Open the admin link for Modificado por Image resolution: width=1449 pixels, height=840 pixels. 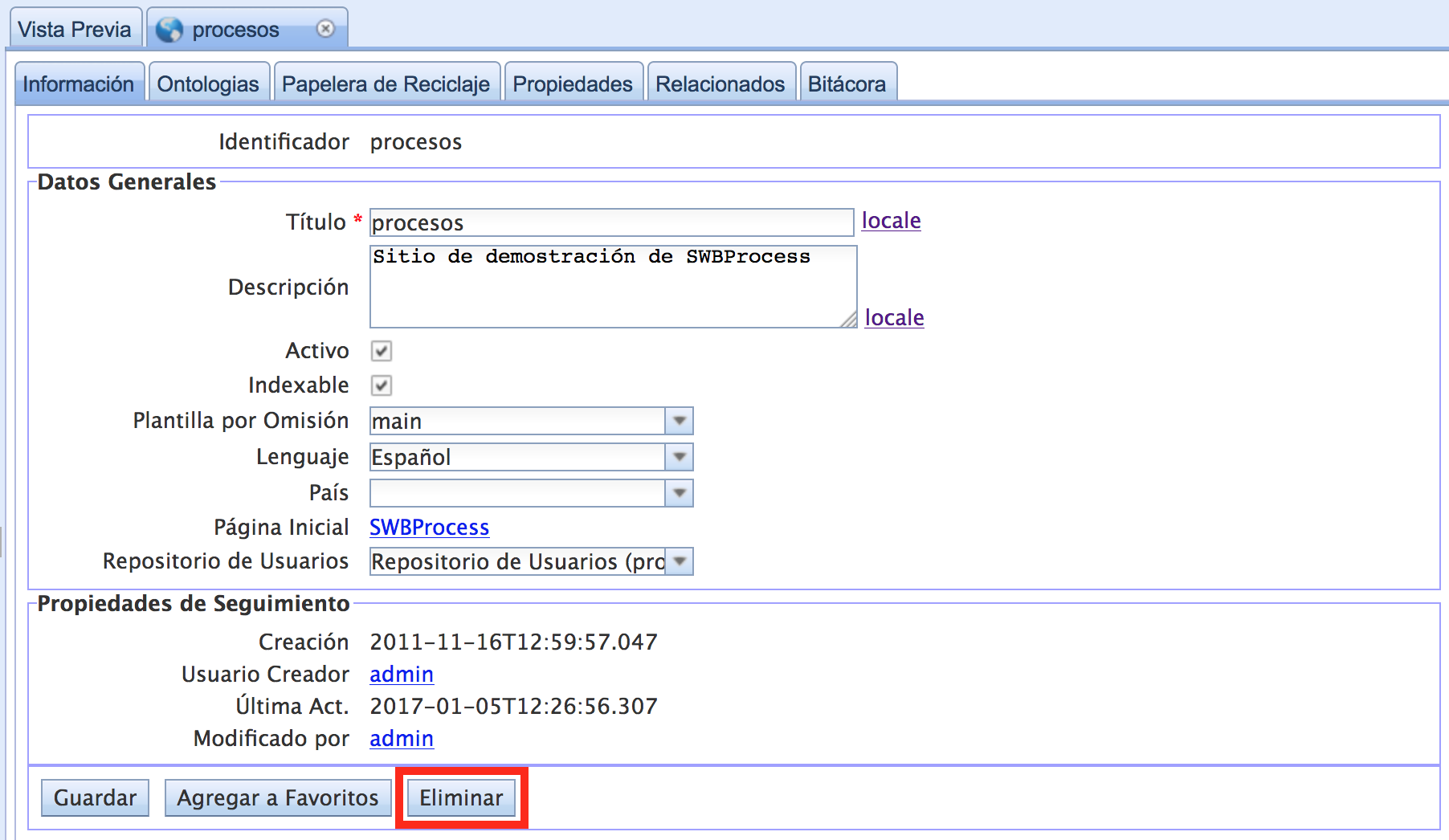(402, 739)
